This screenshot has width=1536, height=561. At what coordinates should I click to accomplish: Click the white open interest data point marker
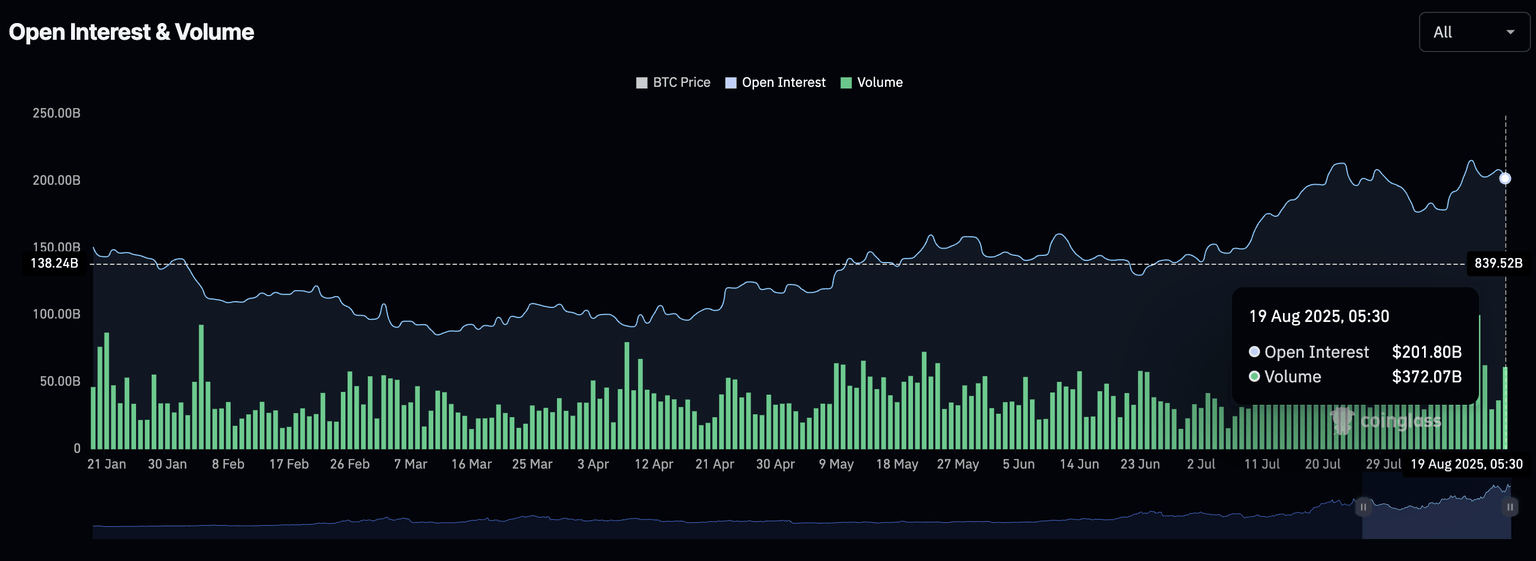[x=1505, y=178]
